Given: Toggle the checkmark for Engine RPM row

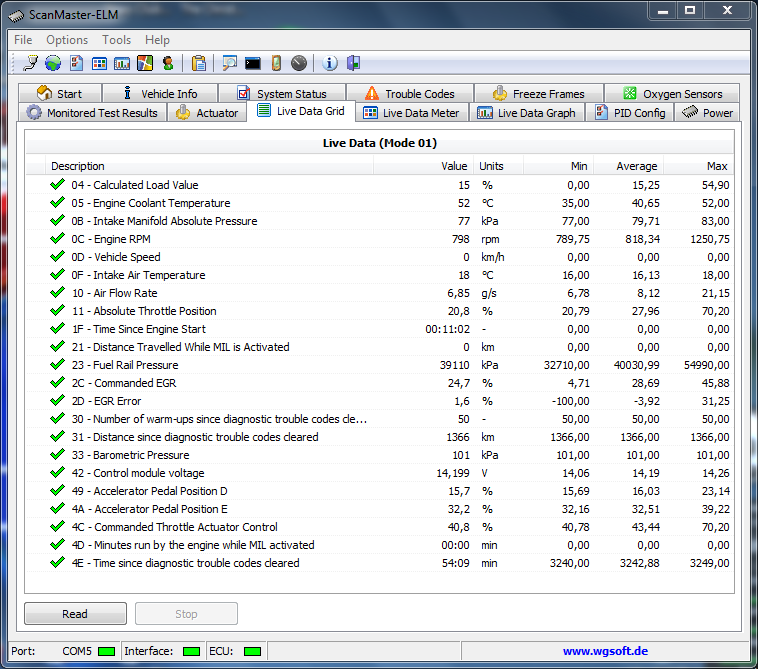Looking at the screenshot, I should coord(57,239).
